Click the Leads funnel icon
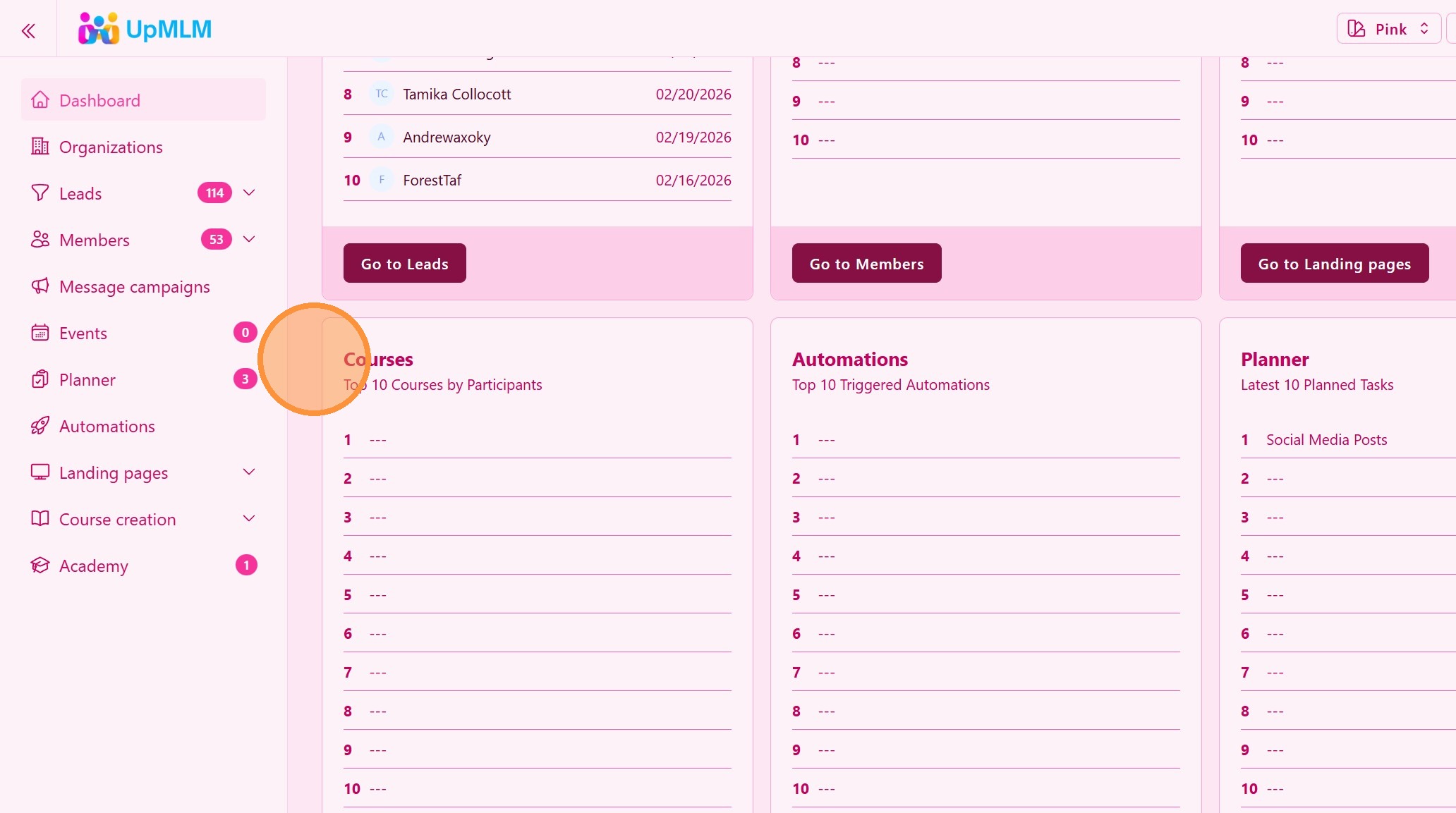The width and height of the screenshot is (1456, 813). (x=40, y=193)
